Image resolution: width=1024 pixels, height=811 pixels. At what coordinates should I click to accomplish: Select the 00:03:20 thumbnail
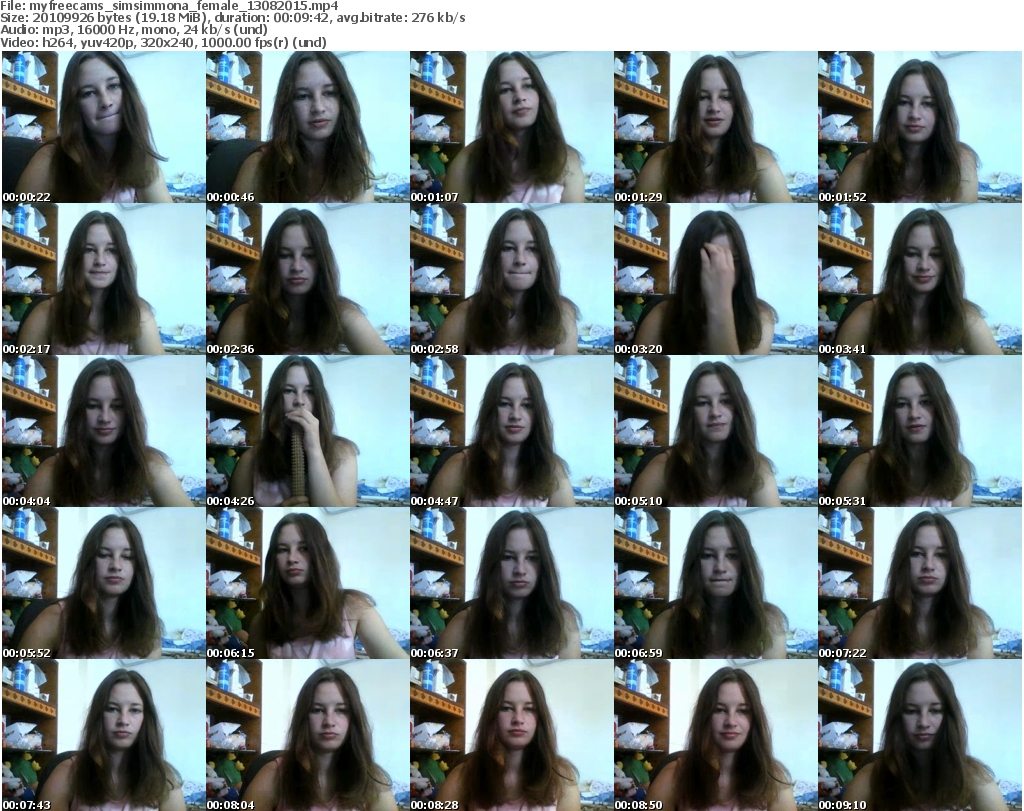[715, 279]
